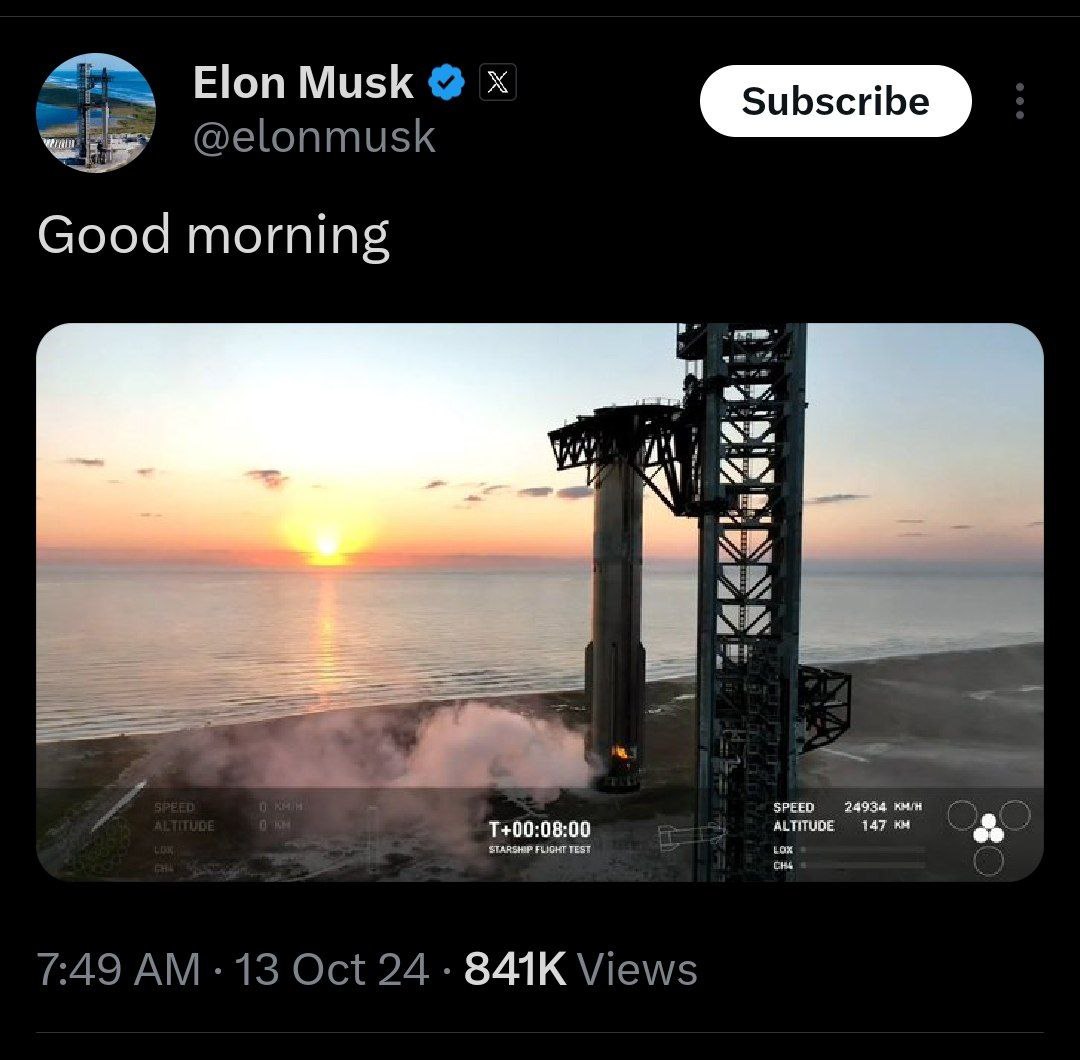Open Elon Musk's profile avatar
The width and height of the screenshot is (1080, 1060).
click(96, 113)
